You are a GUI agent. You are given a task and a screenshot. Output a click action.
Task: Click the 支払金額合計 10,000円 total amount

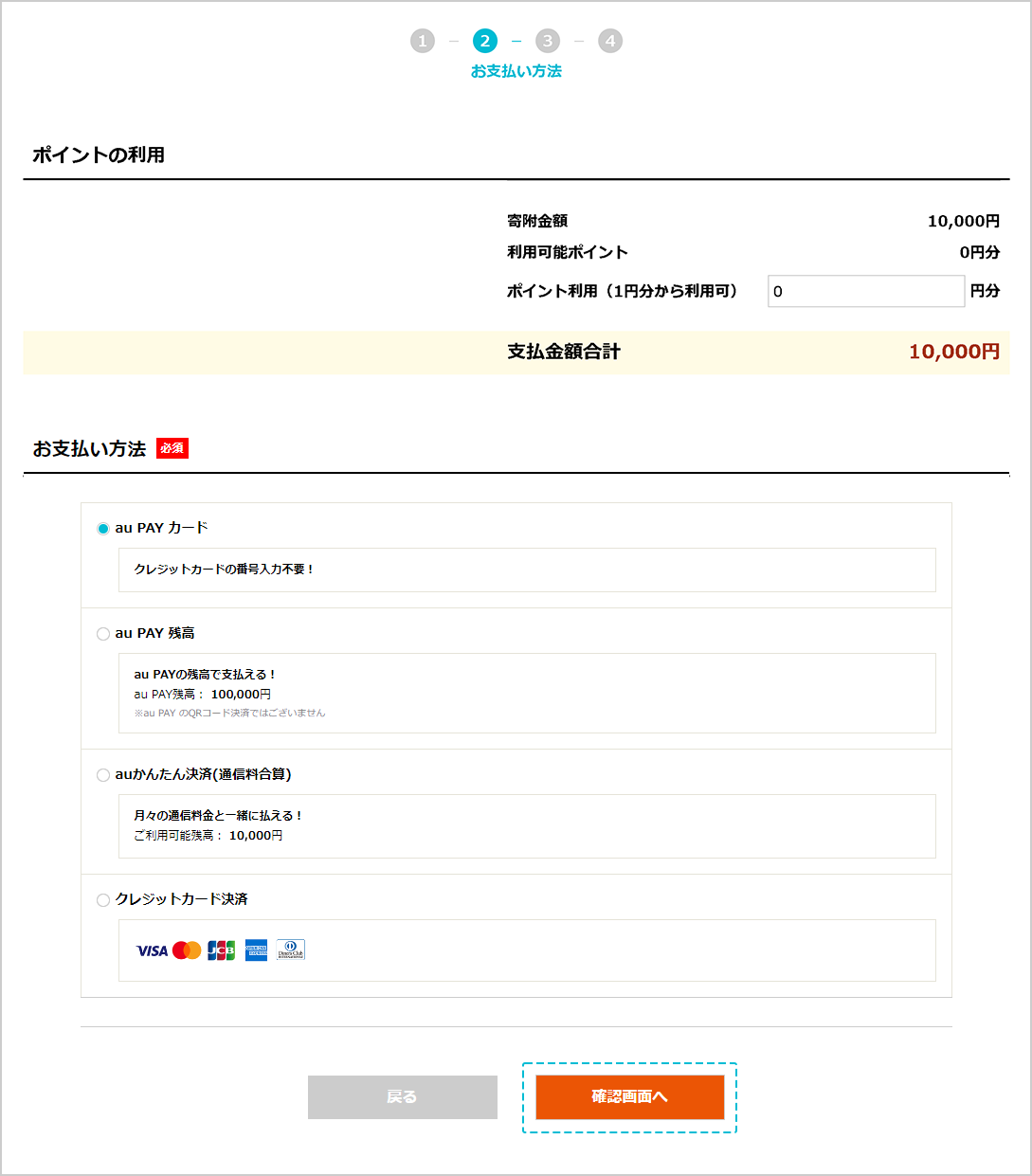pyautogui.click(x=954, y=352)
